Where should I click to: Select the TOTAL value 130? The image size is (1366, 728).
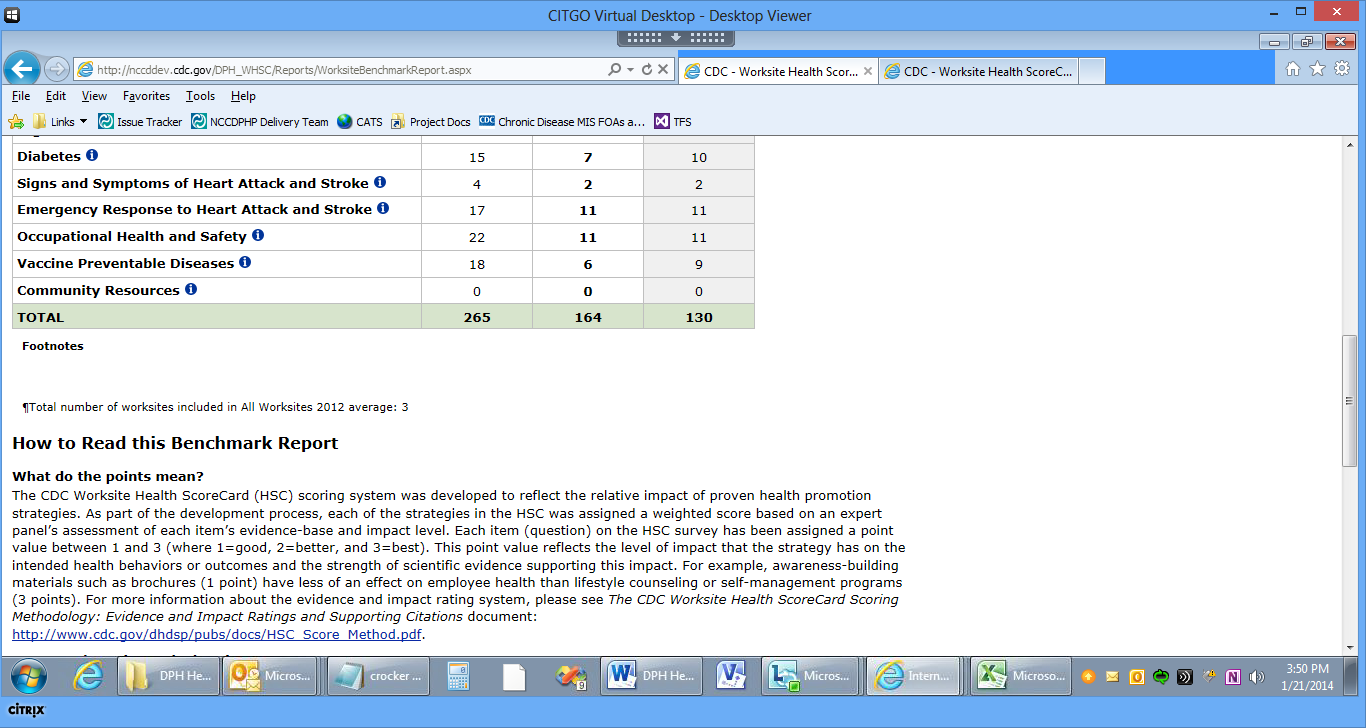[698, 317]
